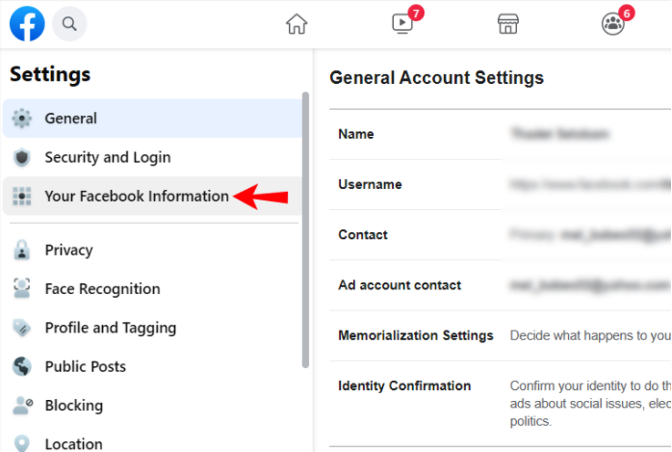
Task: Edit the Name row
Action: (500, 134)
